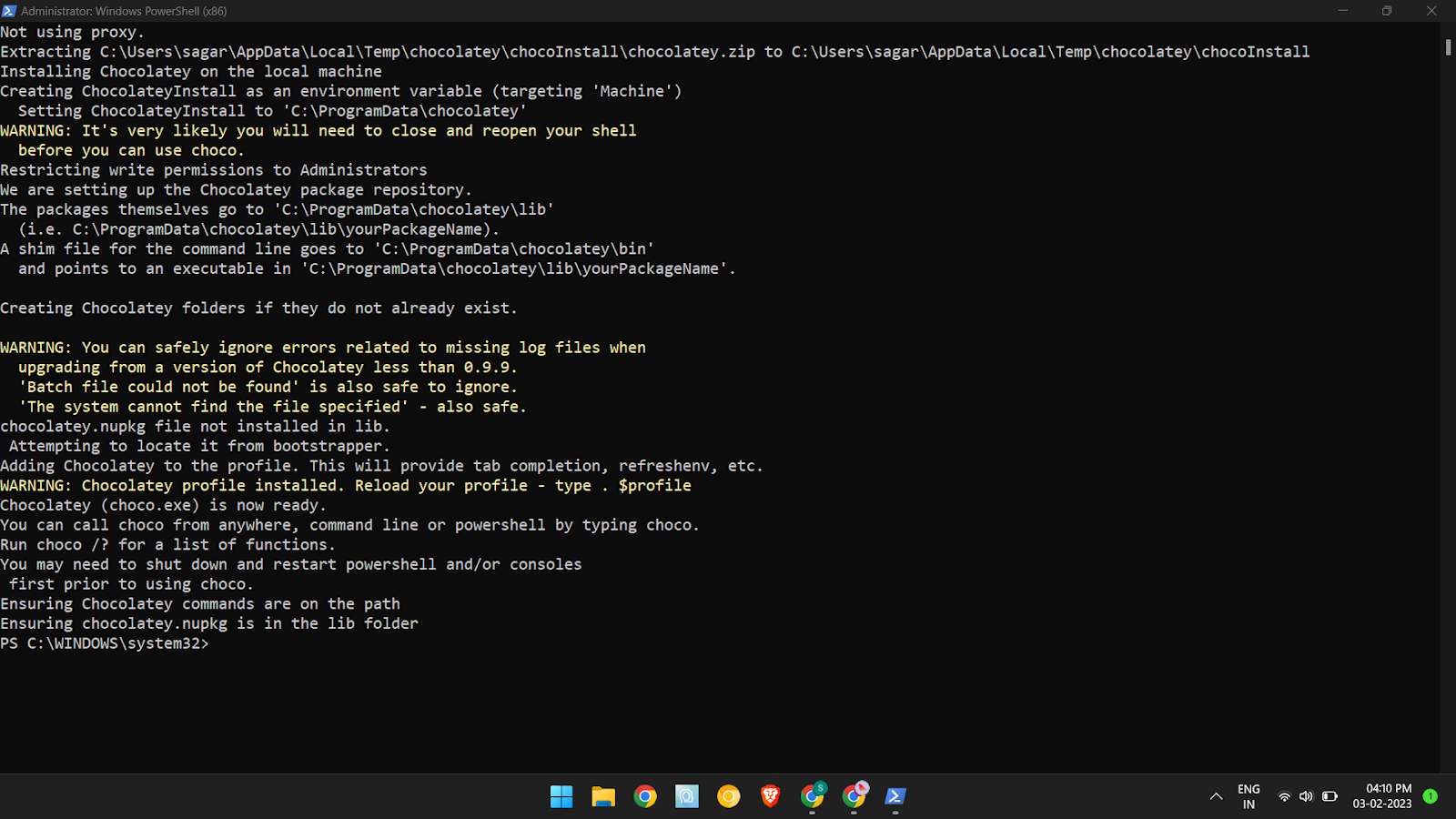The width and height of the screenshot is (1456, 819).
Task: Click the 'Not using proxy.' line
Action: pos(72,32)
